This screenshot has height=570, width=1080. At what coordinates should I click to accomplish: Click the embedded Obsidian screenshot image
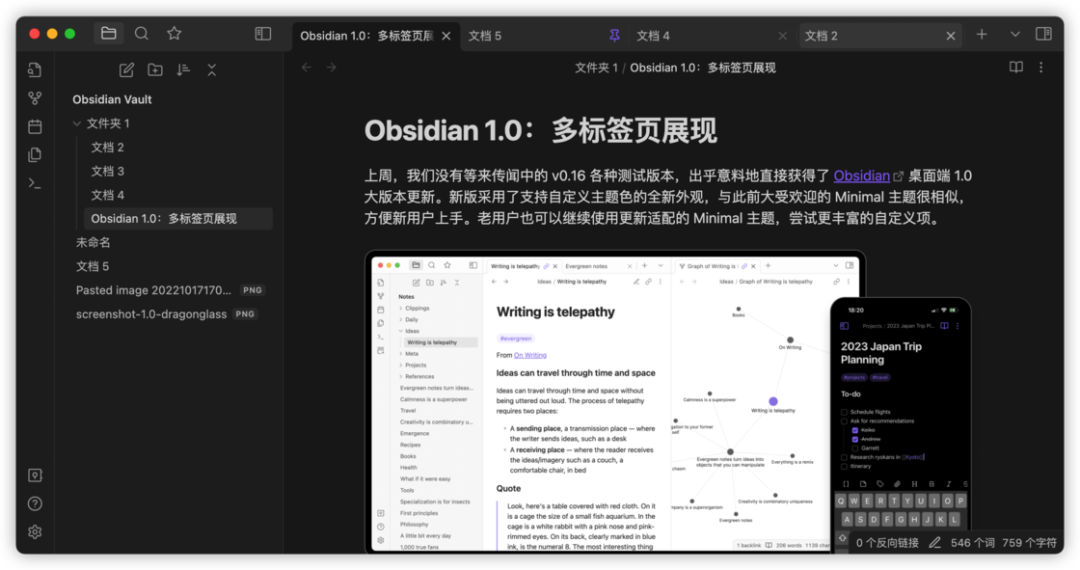tap(668, 402)
